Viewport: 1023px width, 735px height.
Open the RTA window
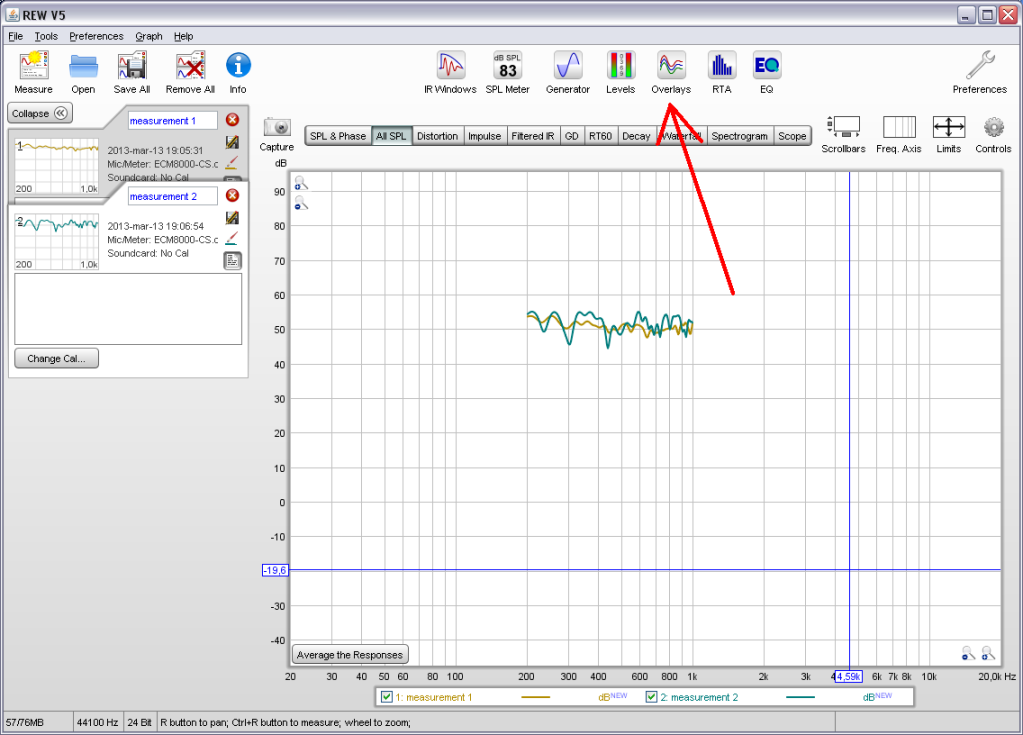coord(721,67)
